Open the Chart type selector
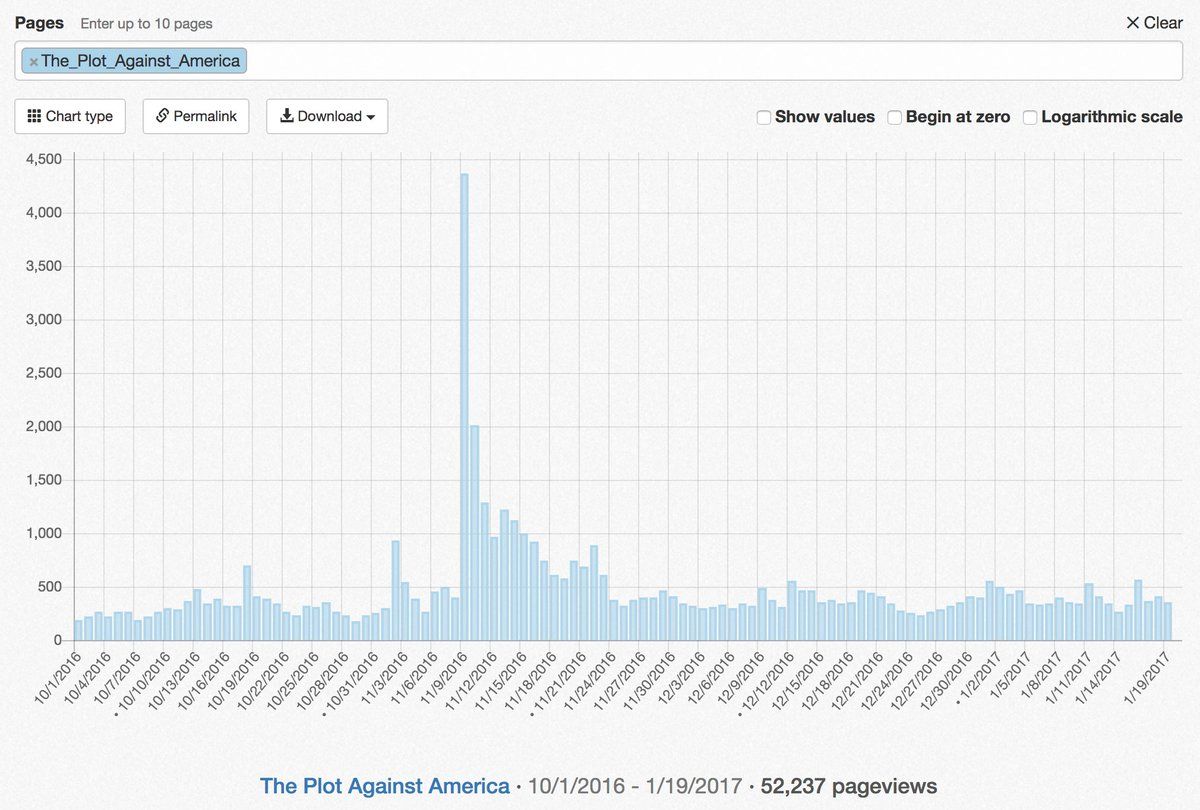The image size is (1200, 810). tap(70, 116)
